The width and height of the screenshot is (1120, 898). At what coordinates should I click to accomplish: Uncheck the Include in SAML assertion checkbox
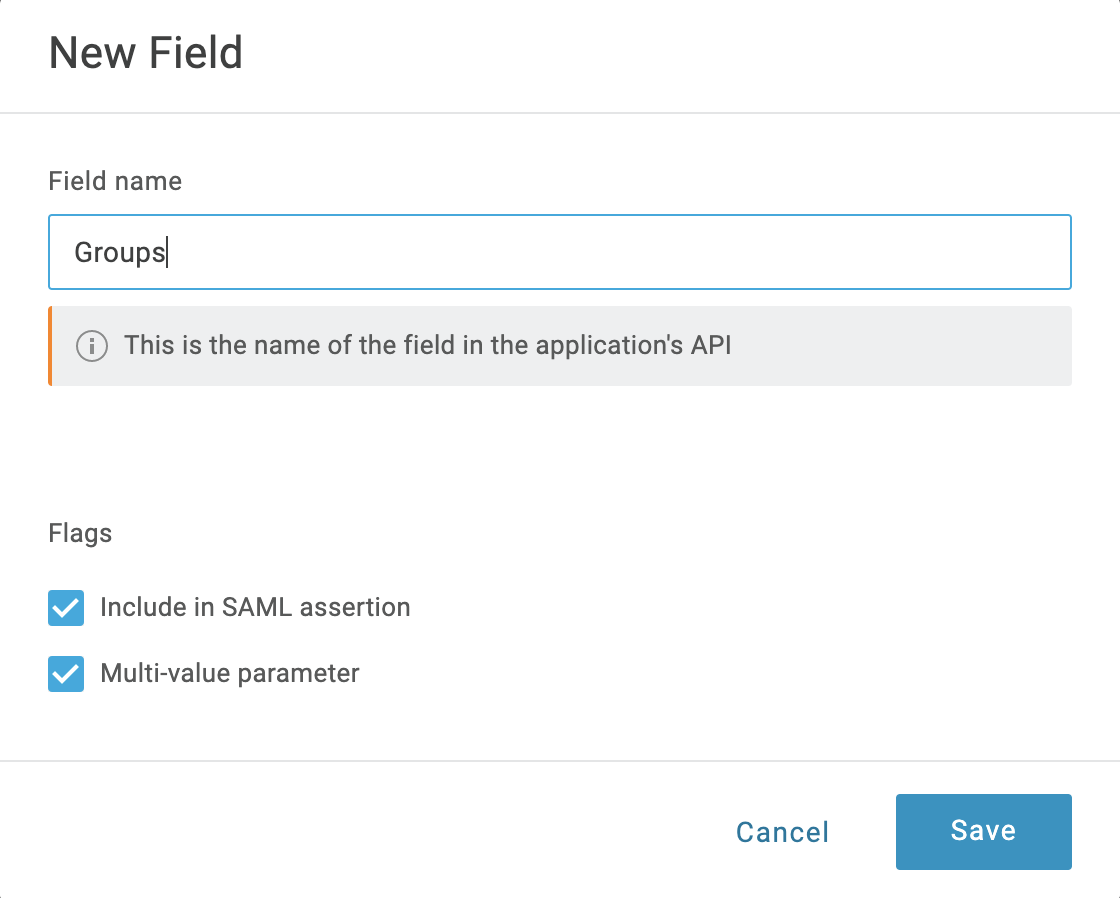coord(66,608)
